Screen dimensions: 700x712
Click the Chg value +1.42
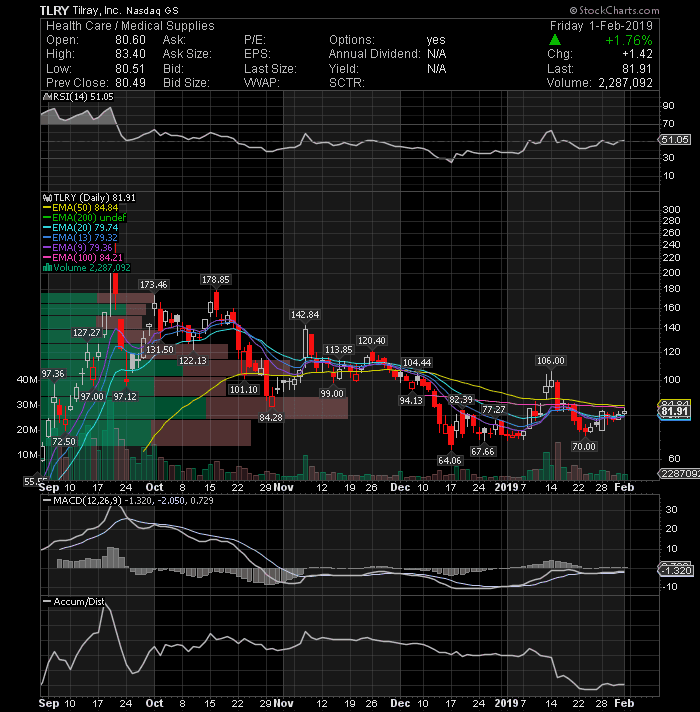(637, 54)
